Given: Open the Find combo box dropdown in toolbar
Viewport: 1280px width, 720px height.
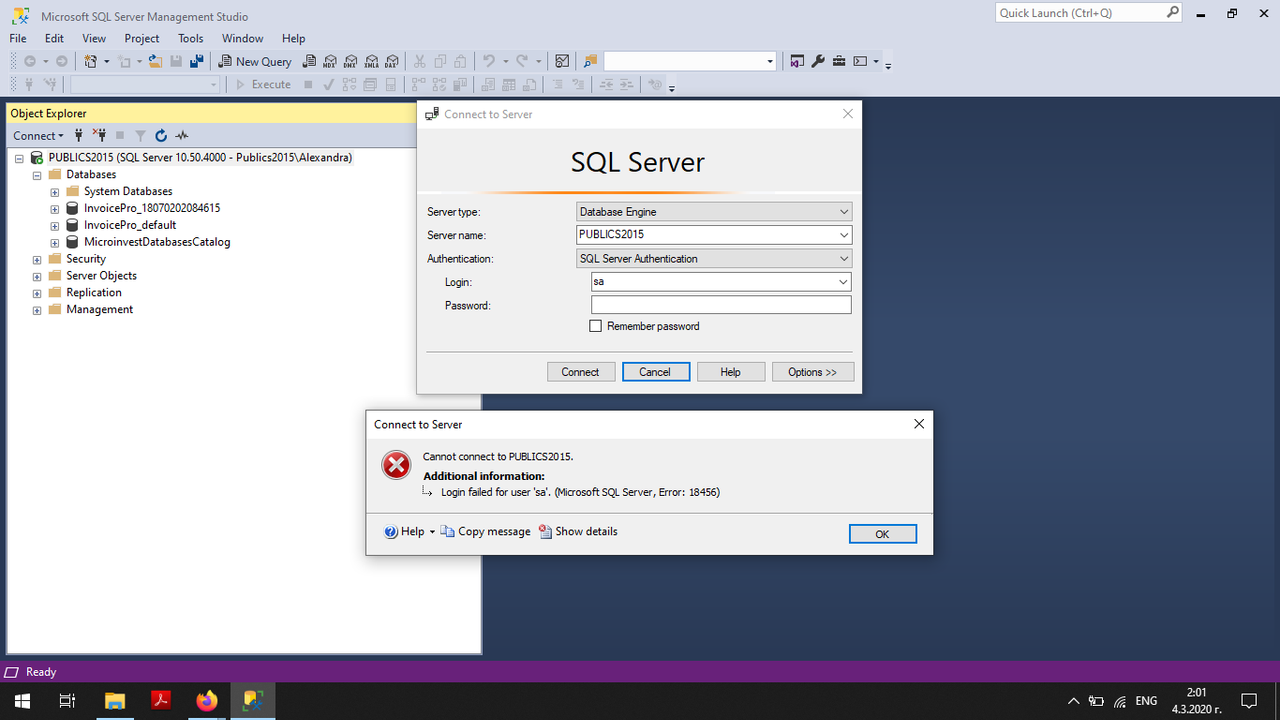Looking at the screenshot, I should coord(769,61).
